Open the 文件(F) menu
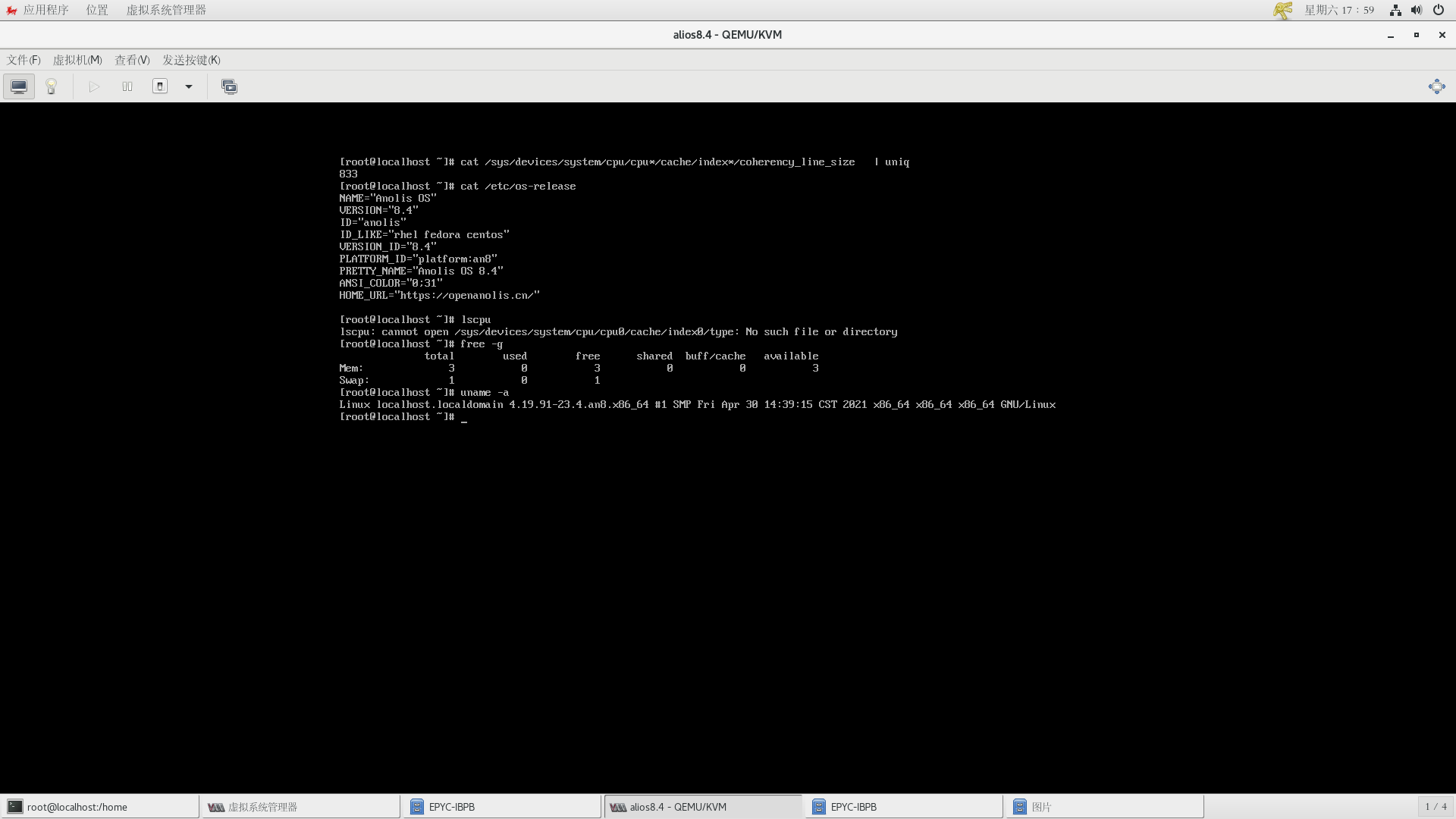 (24, 60)
